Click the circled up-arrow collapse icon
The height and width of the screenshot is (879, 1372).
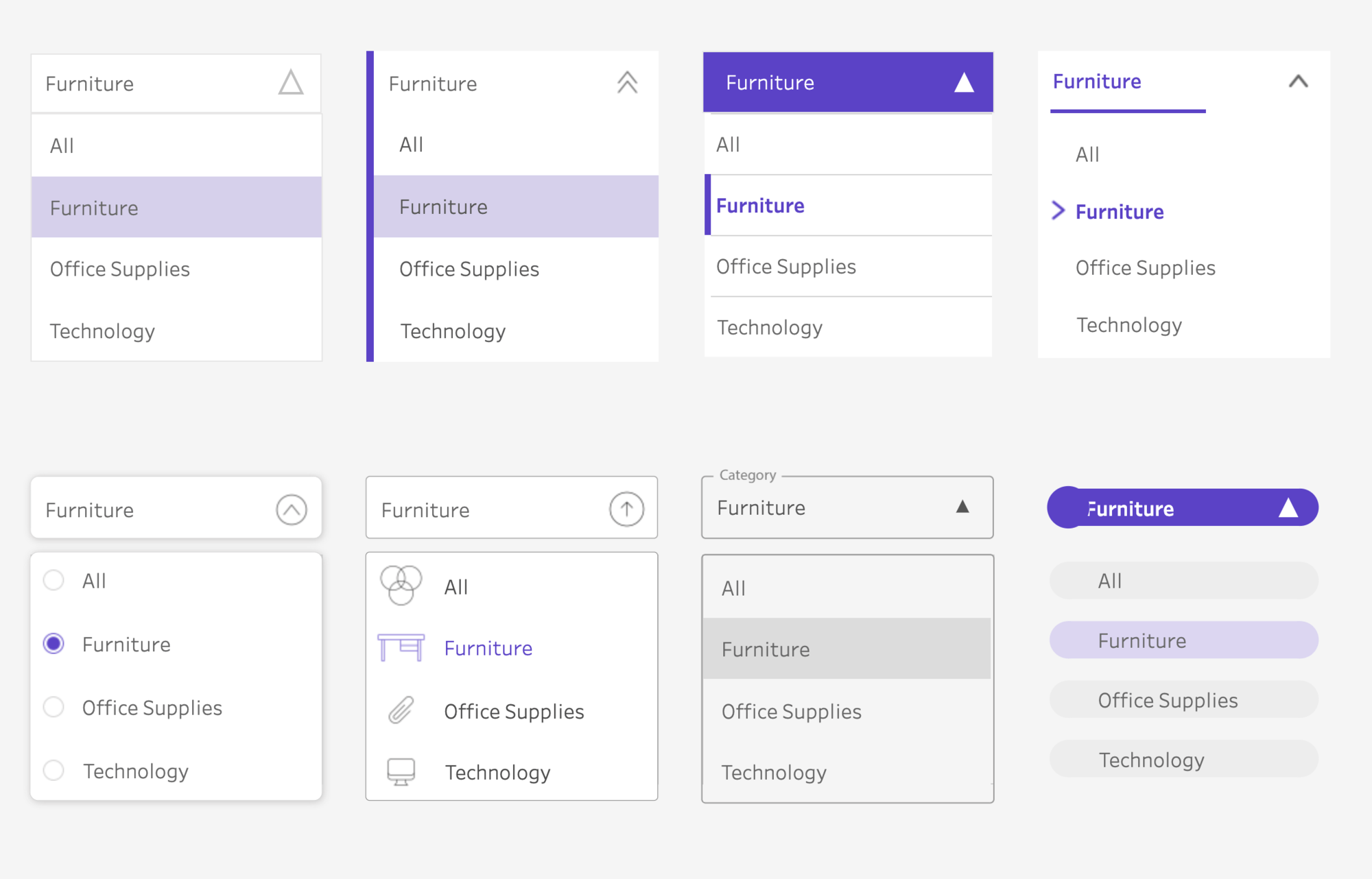(625, 509)
